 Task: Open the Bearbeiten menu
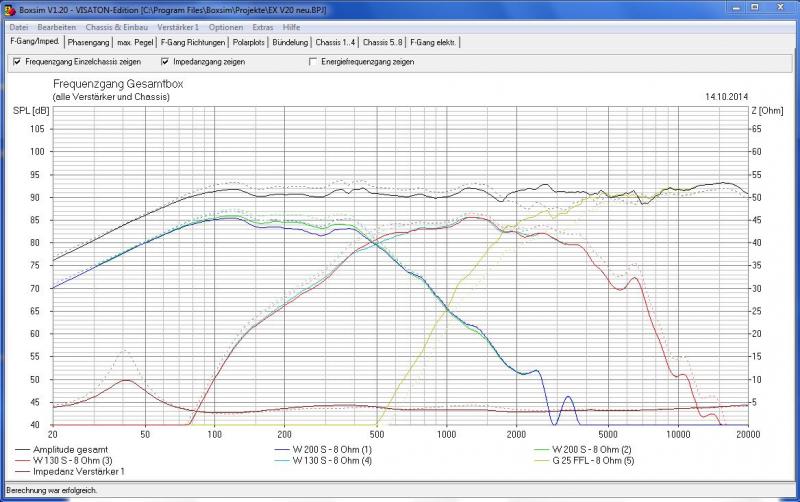click(x=57, y=28)
